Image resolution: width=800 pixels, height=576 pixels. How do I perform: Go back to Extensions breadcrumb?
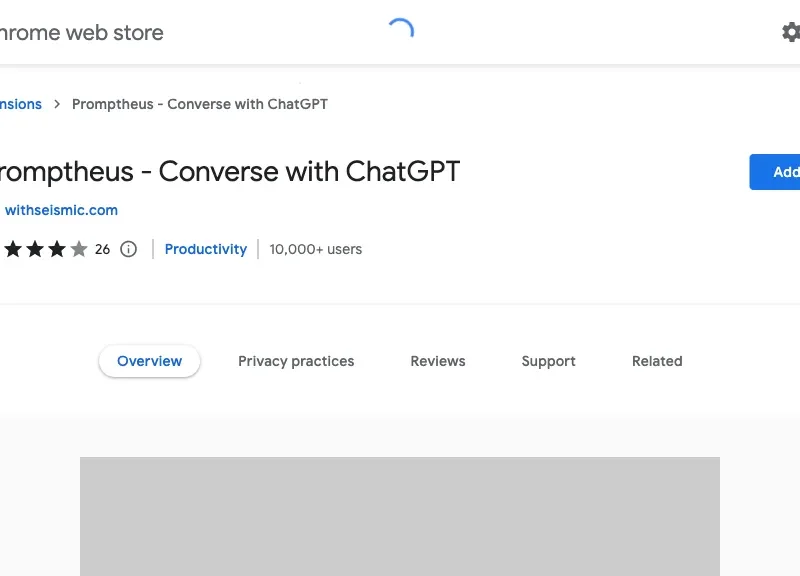point(20,104)
